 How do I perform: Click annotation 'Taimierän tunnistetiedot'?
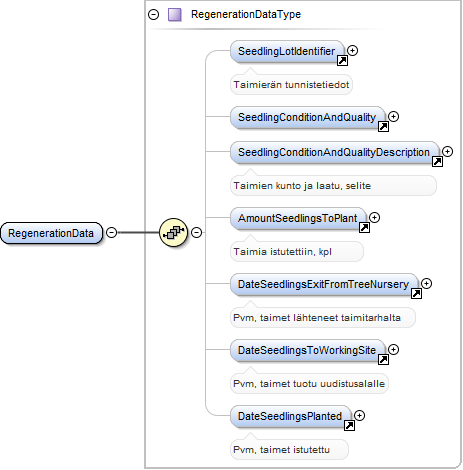(x=291, y=85)
